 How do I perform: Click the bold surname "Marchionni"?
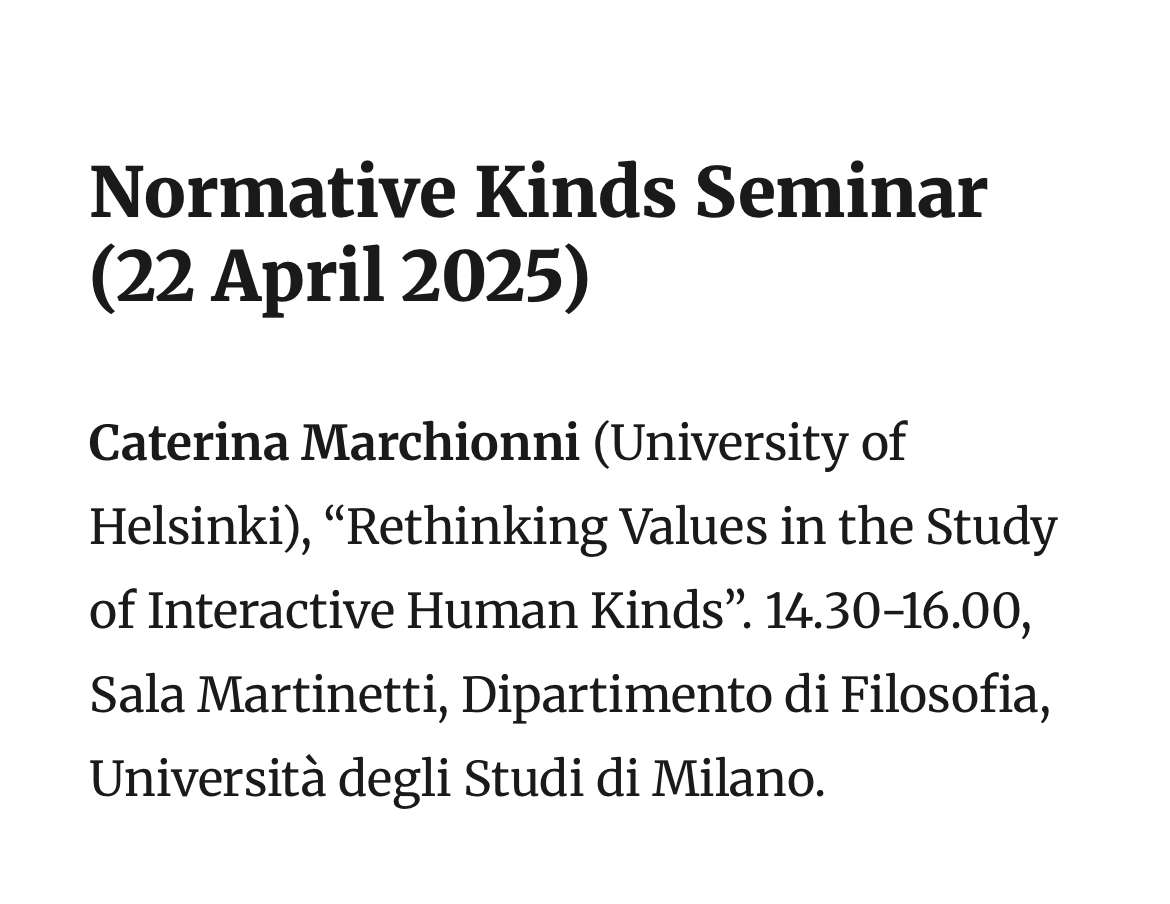[x=440, y=445]
